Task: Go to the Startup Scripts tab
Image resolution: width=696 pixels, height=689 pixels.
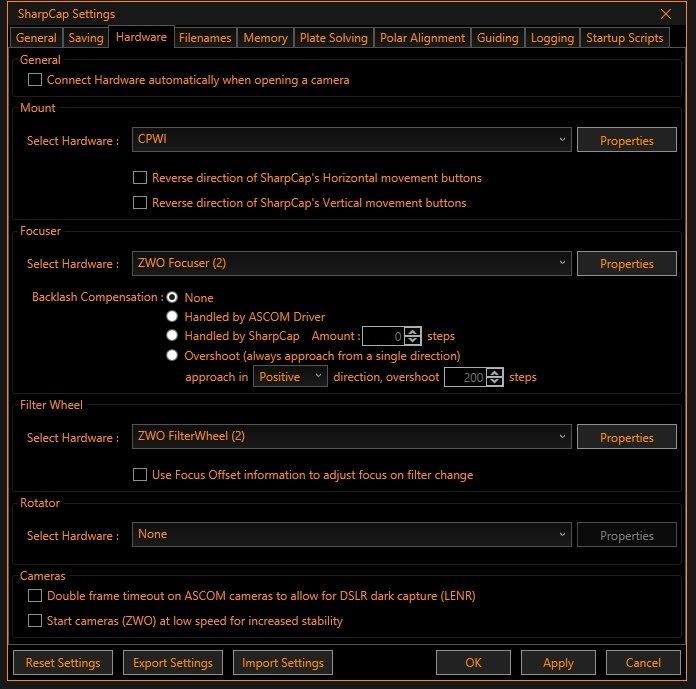Action: click(x=624, y=38)
